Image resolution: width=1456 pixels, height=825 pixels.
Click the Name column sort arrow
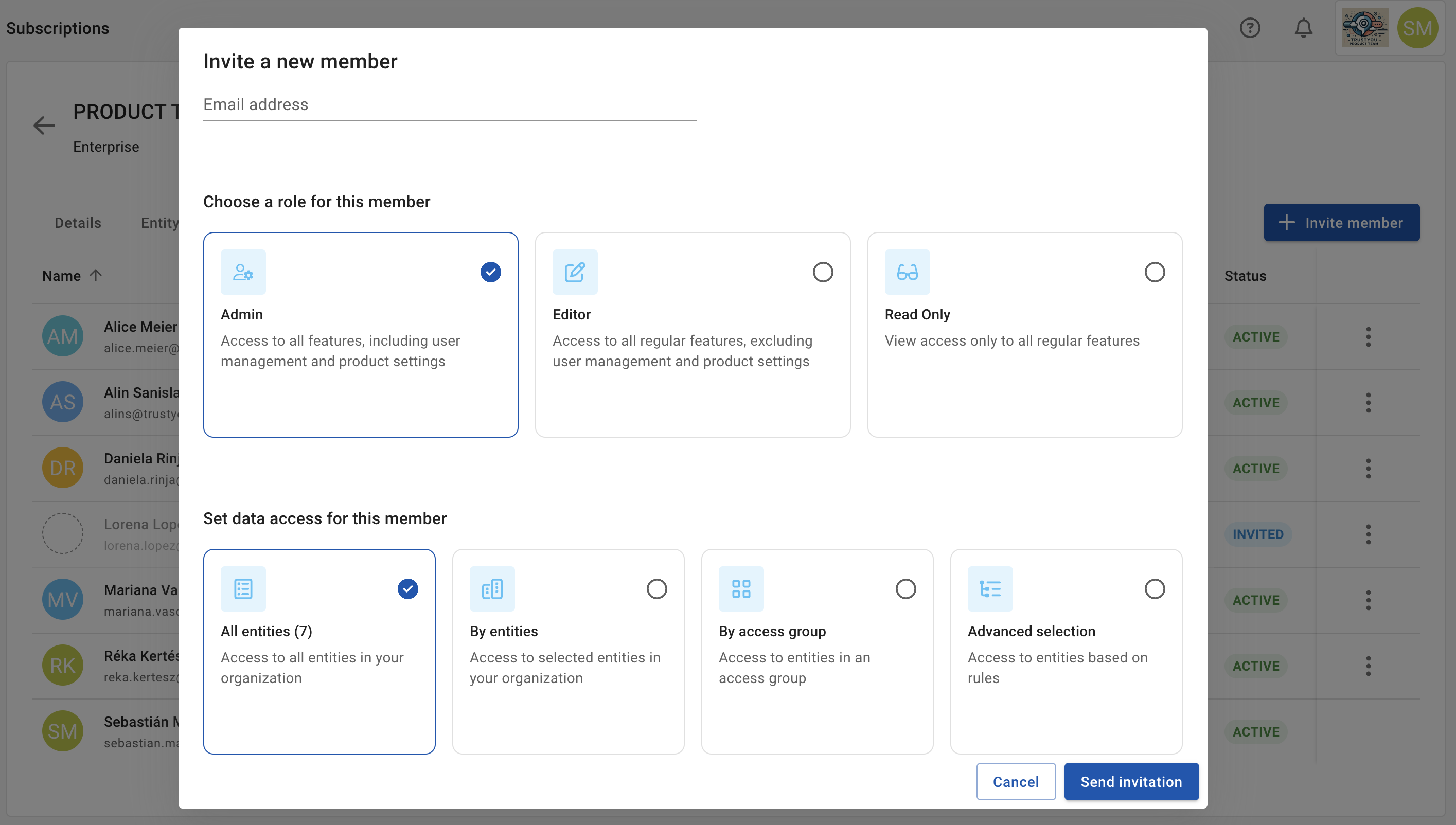[96, 275]
